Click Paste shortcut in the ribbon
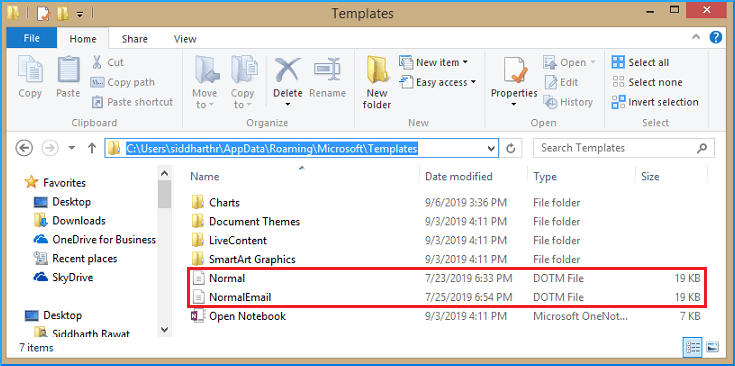This screenshot has width=735, height=366. point(132,102)
